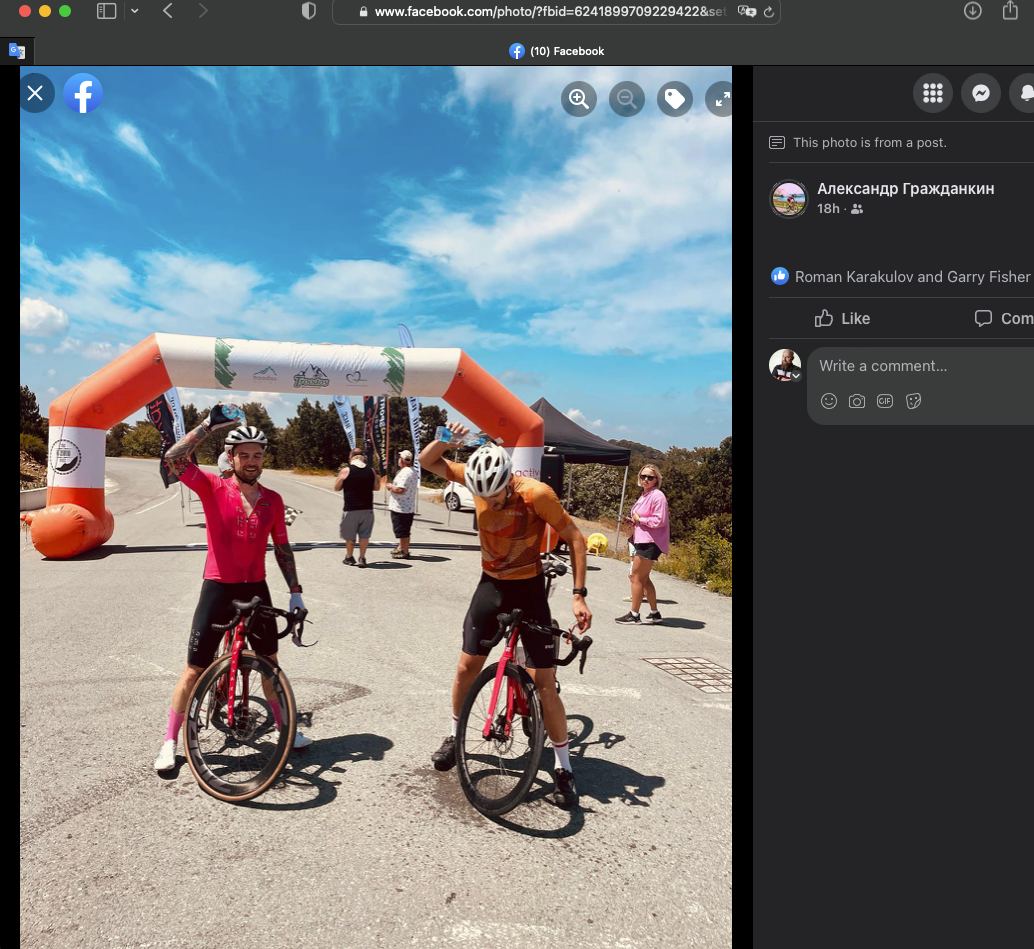Image resolution: width=1034 pixels, height=949 pixels.
Task: Enter fullscreen photo view
Action: click(x=720, y=98)
